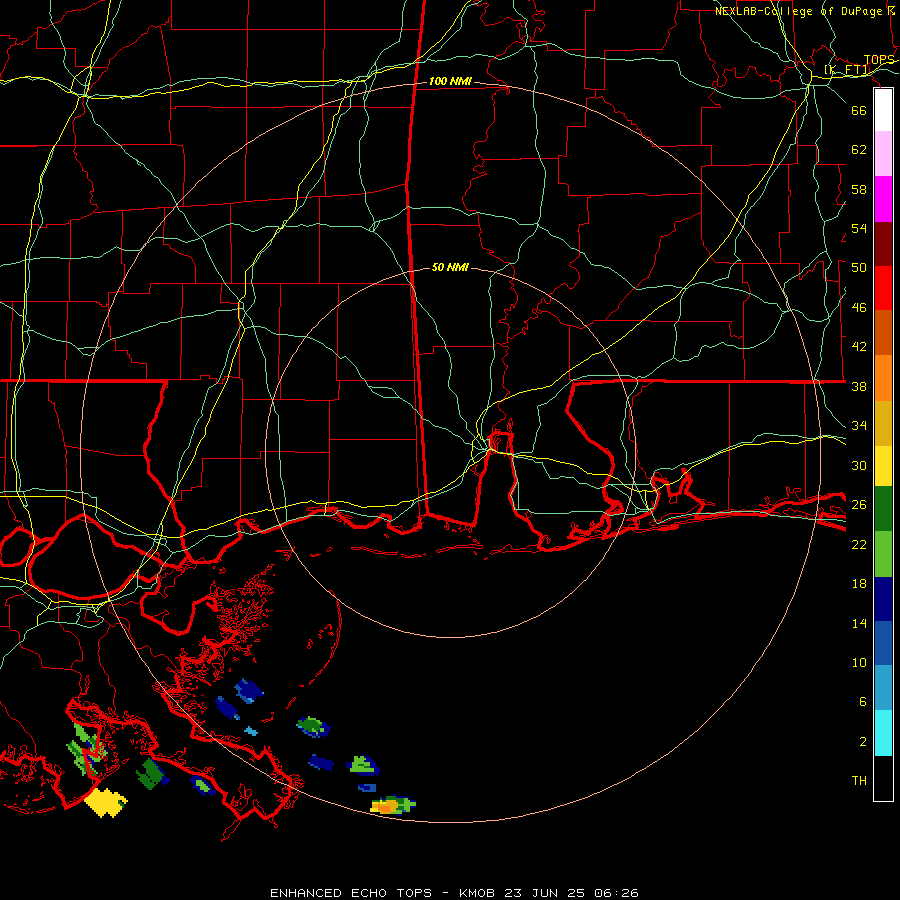Viewport: 900px width, 900px height.
Task: Select the navy blue legend swatch
Action: click(x=883, y=599)
